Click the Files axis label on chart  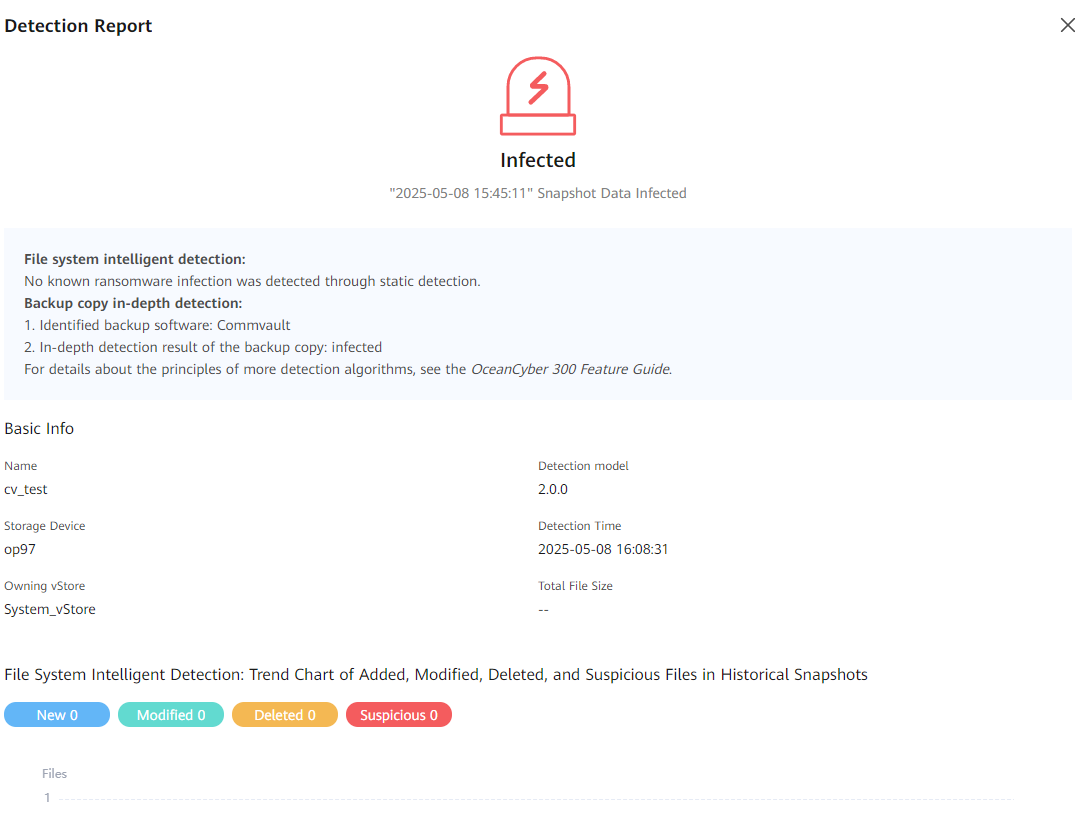54,773
